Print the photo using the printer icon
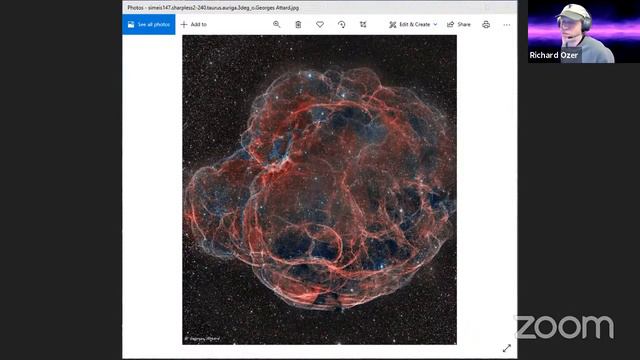This screenshot has width=640, height=360. [486, 24]
